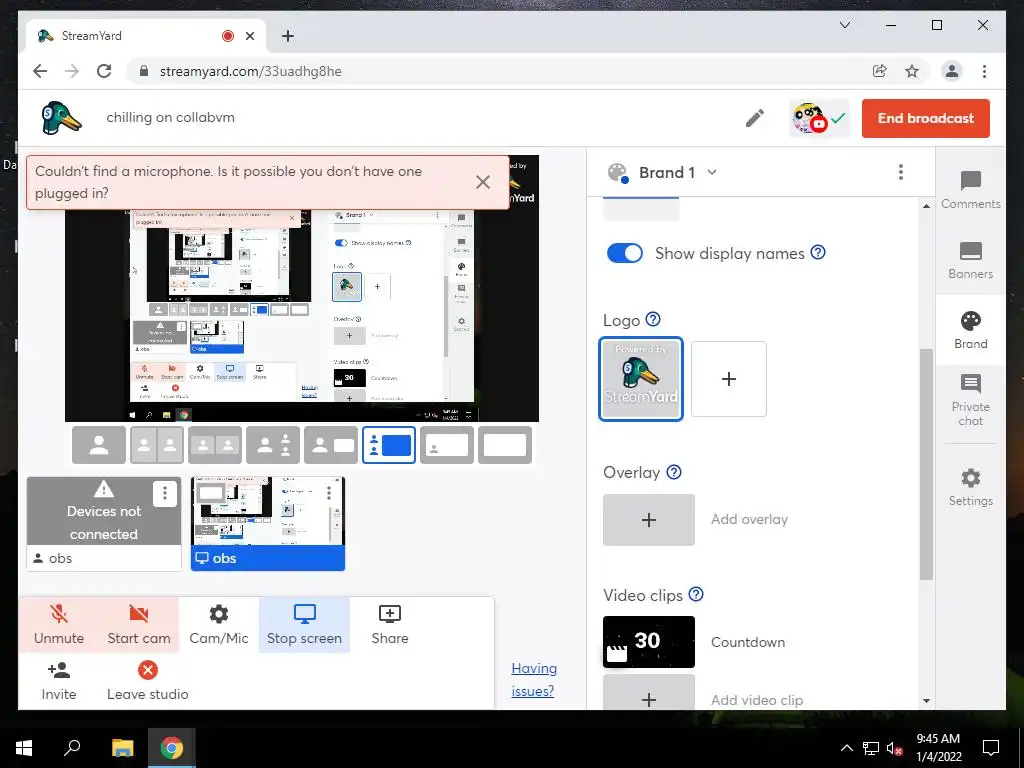Screen dimensions: 1024x768
Task: Open Chrome profile avatar menu
Action: pos(952,71)
